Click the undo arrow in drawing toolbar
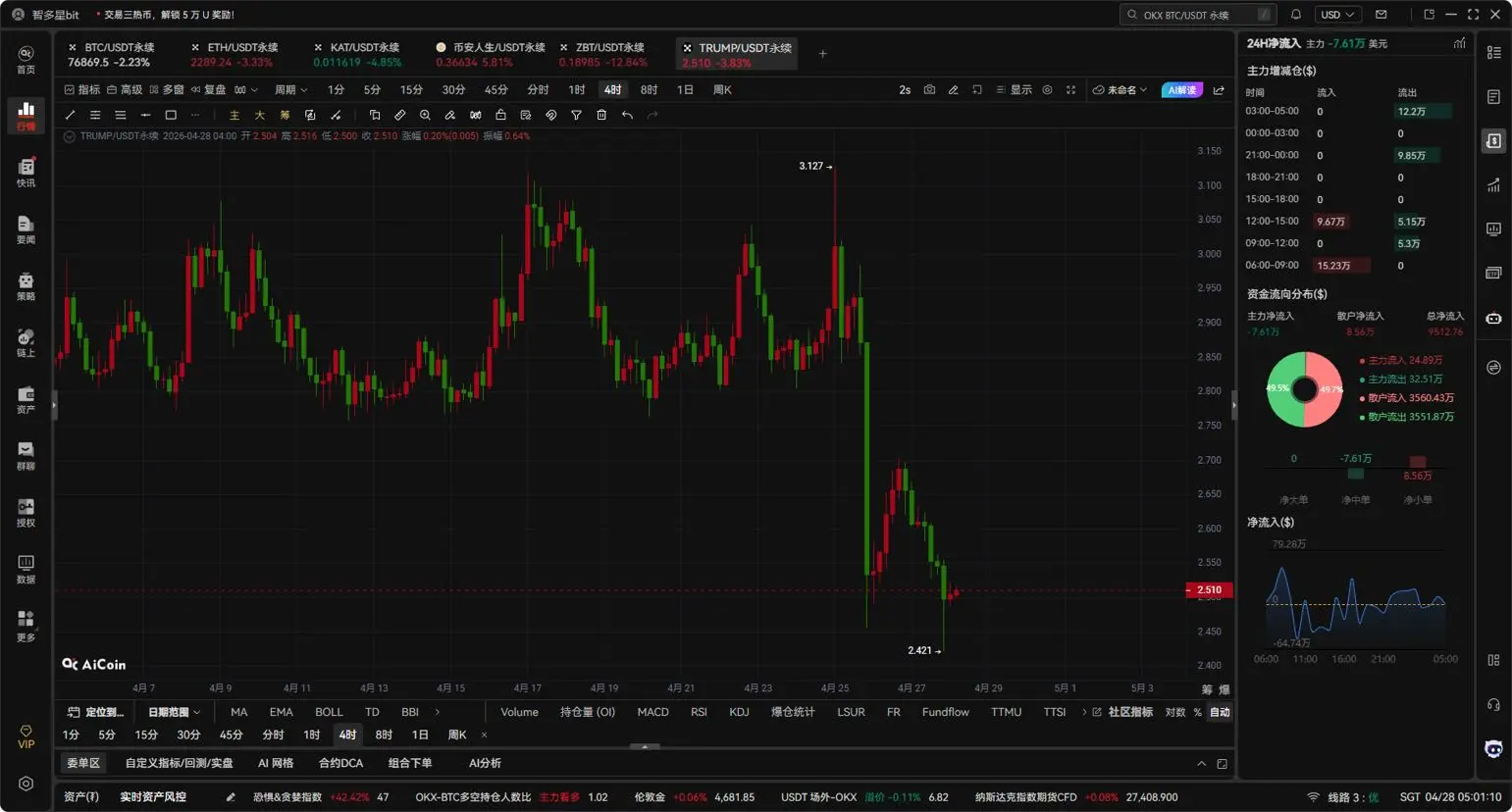The image size is (1512, 812). pos(627,115)
